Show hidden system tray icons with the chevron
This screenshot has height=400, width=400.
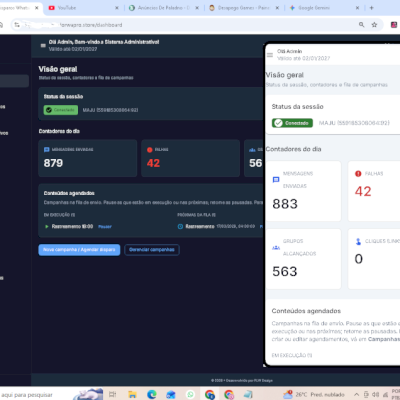[356, 395]
